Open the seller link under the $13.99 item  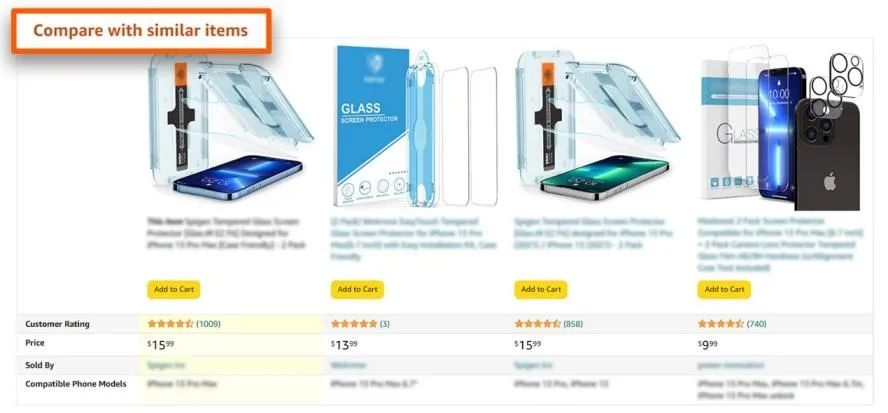coord(348,365)
